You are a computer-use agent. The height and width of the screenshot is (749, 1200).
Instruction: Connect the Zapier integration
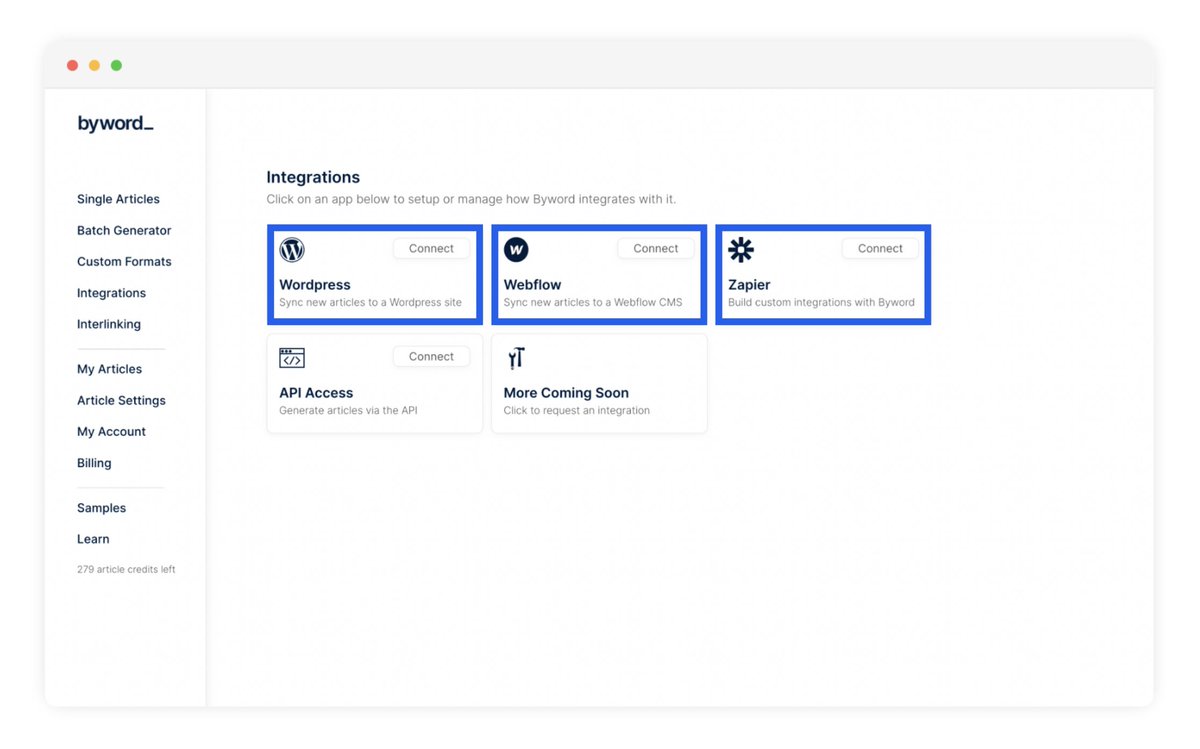[x=880, y=248]
